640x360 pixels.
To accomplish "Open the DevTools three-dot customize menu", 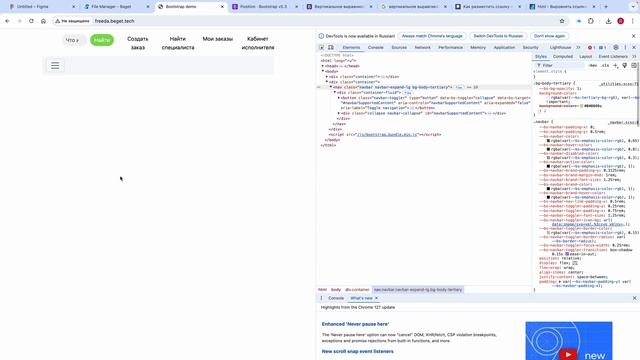I will [625, 48].
